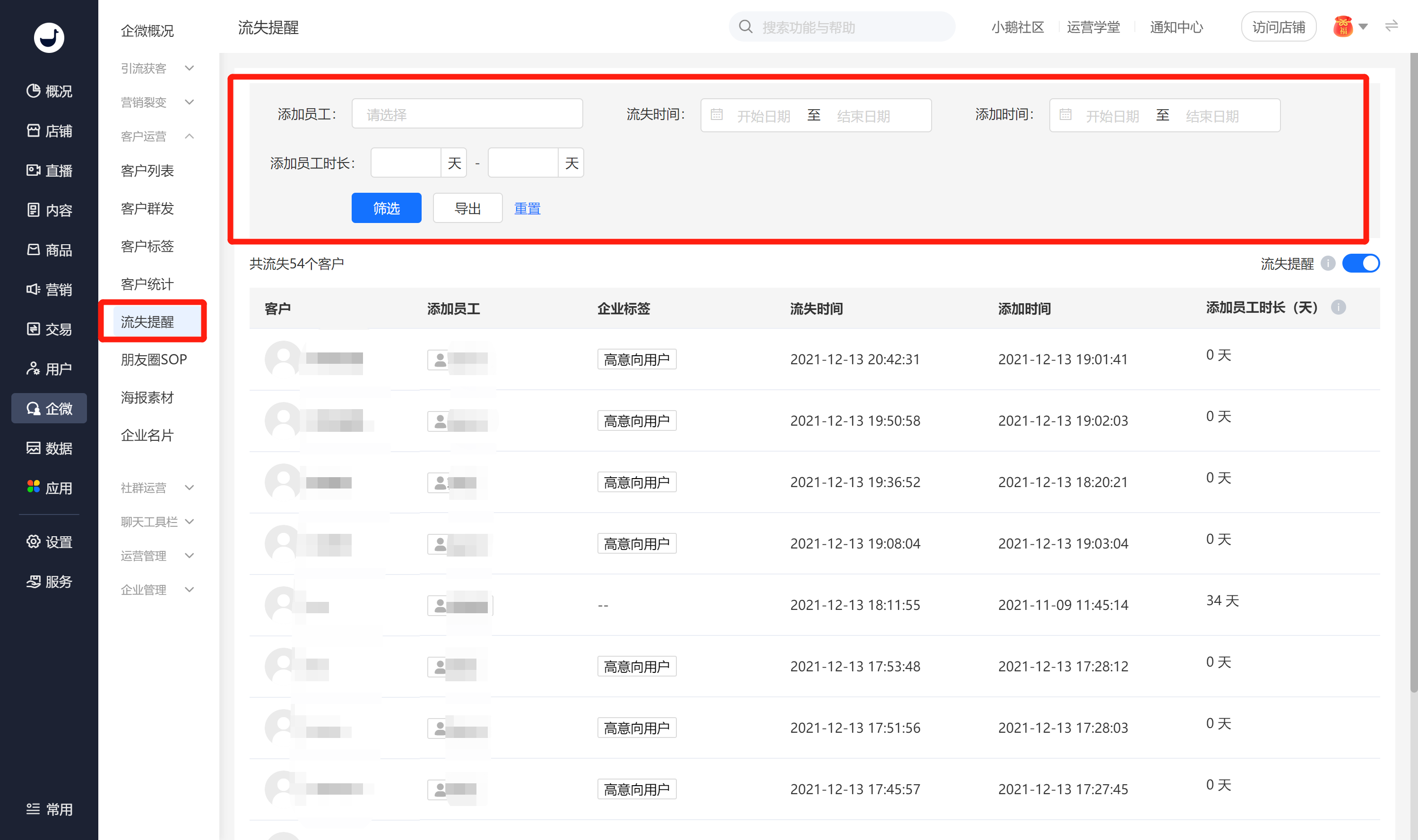Open the 商品 products section

click(49, 249)
